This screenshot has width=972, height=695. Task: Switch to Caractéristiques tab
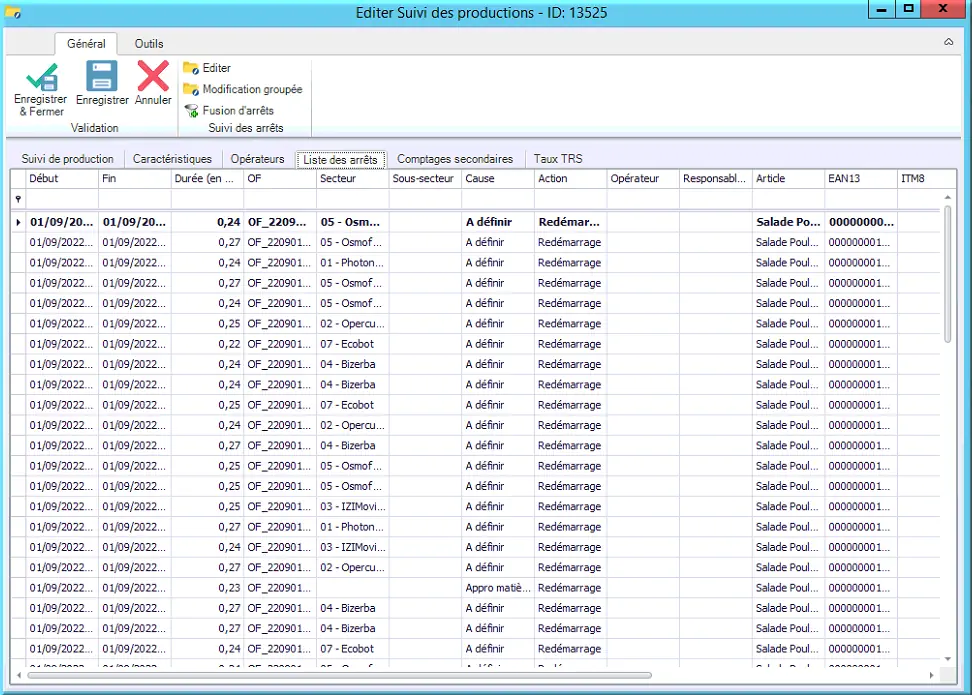[x=172, y=159]
